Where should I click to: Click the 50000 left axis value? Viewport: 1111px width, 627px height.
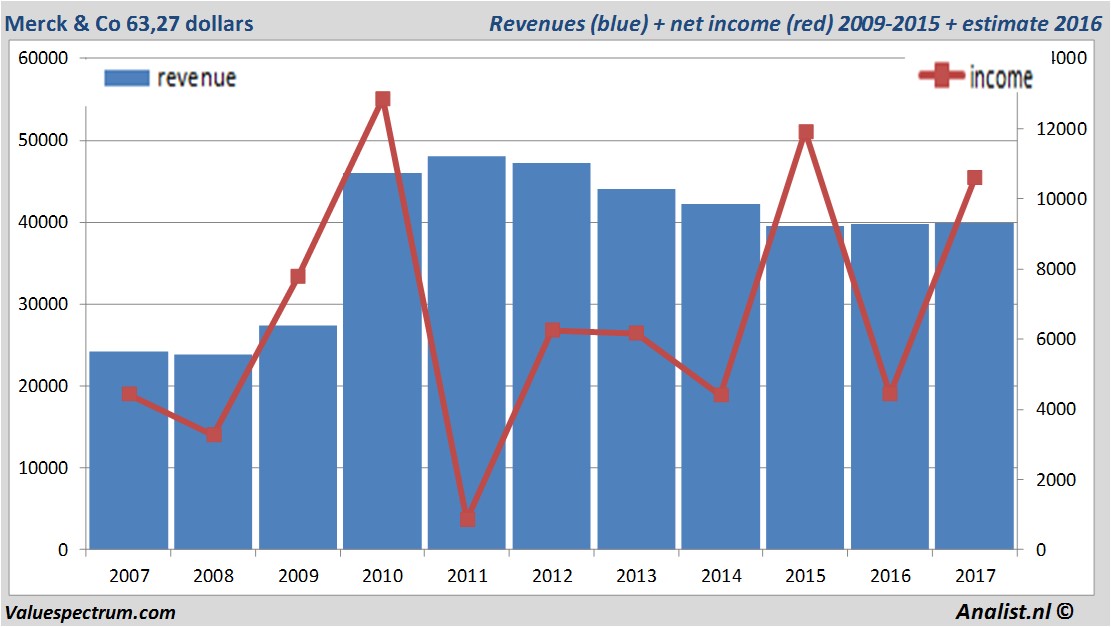(43, 140)
